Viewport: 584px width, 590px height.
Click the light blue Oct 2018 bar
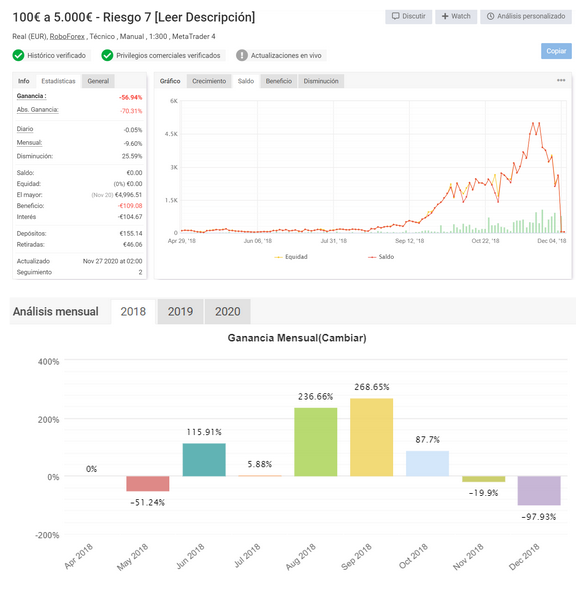pos(427,464)
